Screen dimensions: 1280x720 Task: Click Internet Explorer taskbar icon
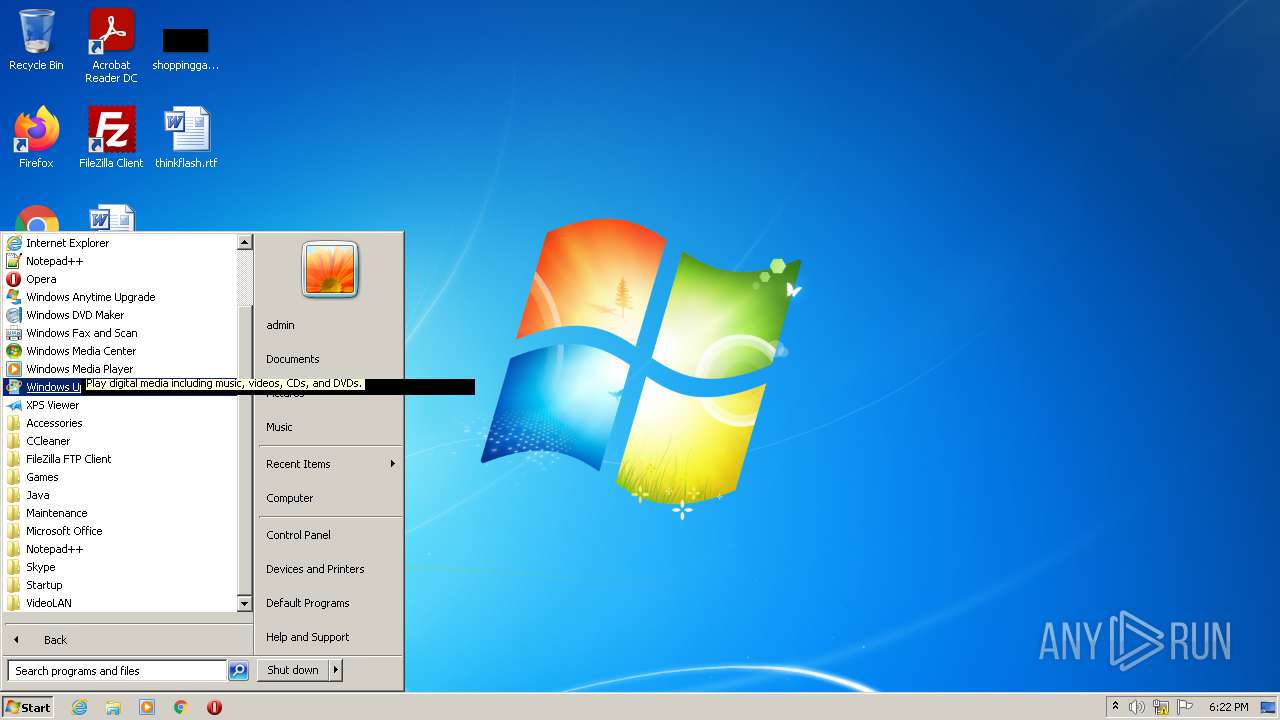79,707
